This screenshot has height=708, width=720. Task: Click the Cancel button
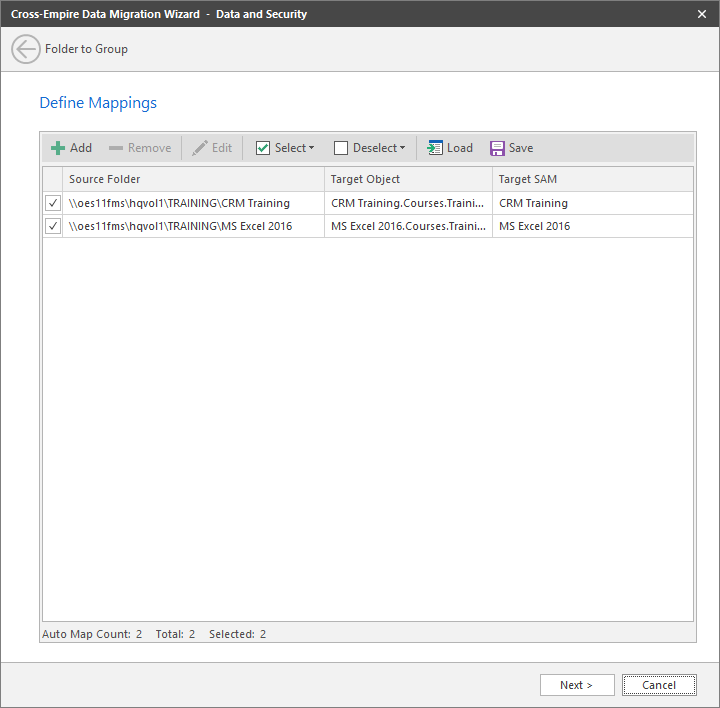(x=659, y=685)
